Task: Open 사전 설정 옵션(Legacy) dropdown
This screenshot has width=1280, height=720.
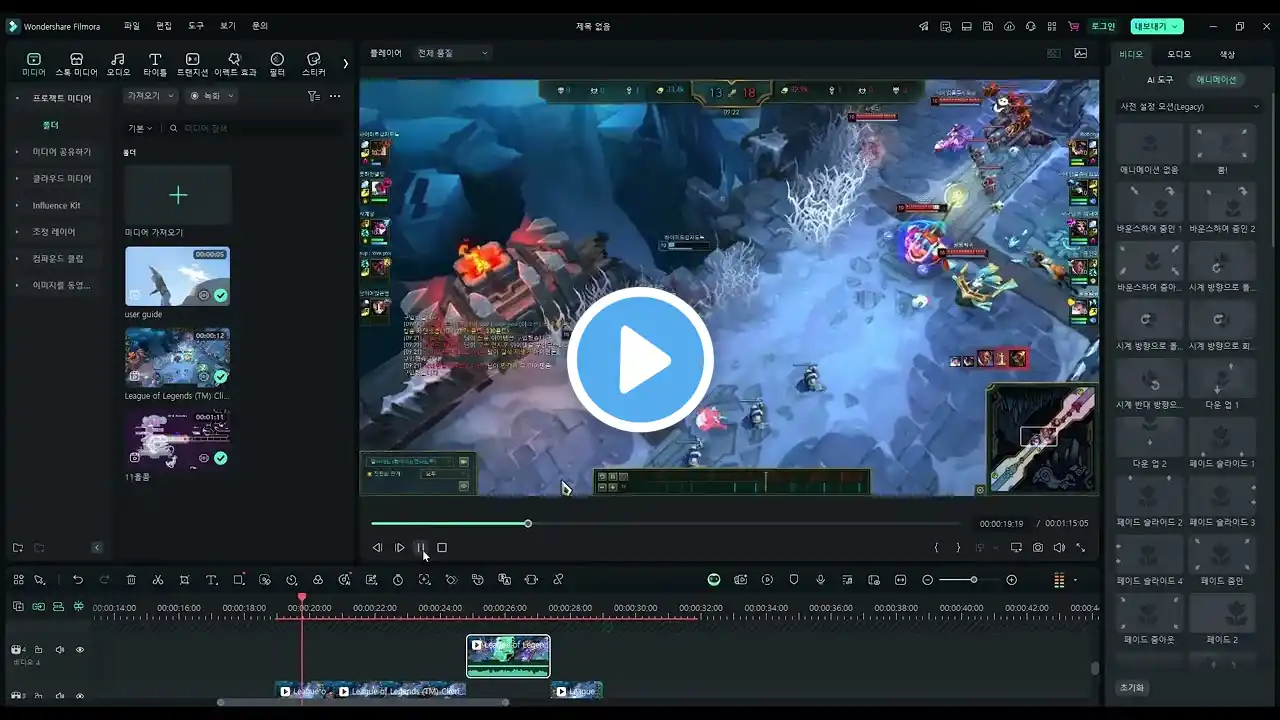Action: 1190,106
